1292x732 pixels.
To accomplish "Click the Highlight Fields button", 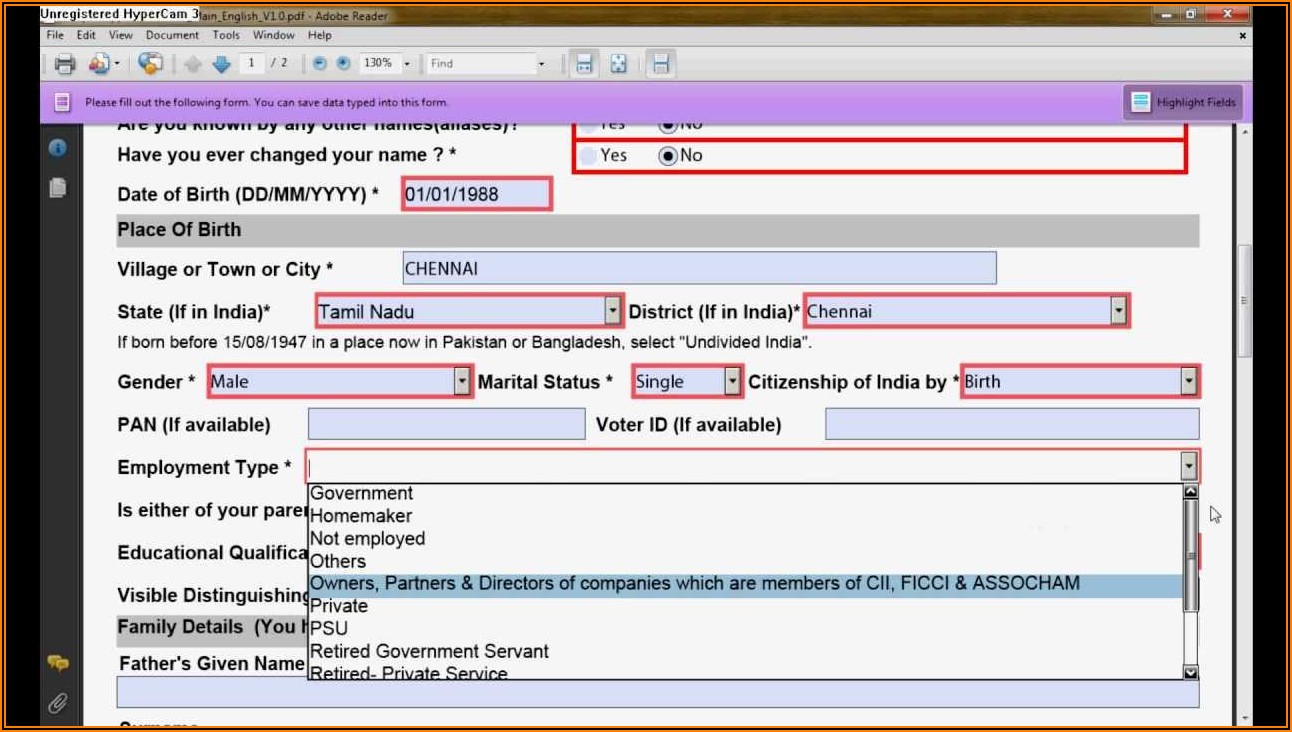I will coord(1185,102).
